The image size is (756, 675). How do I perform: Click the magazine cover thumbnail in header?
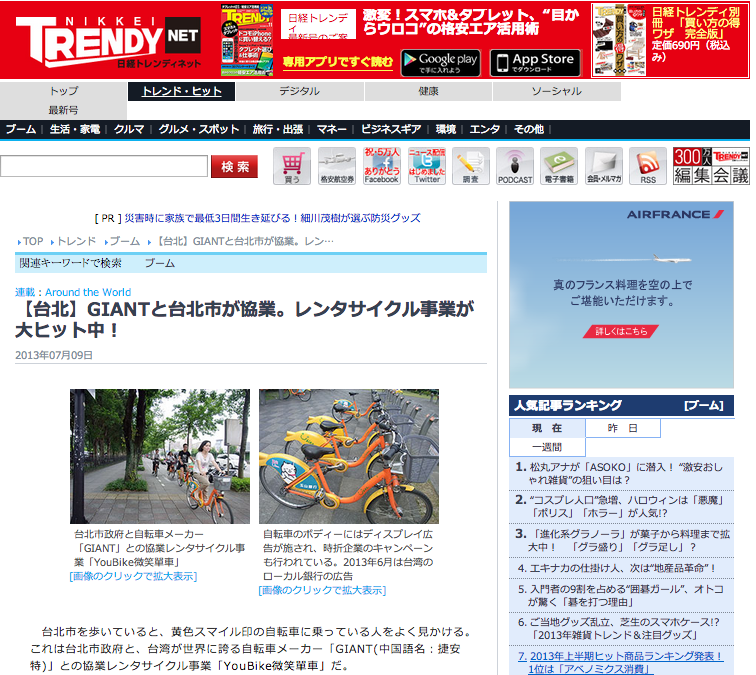coord(247,40)
